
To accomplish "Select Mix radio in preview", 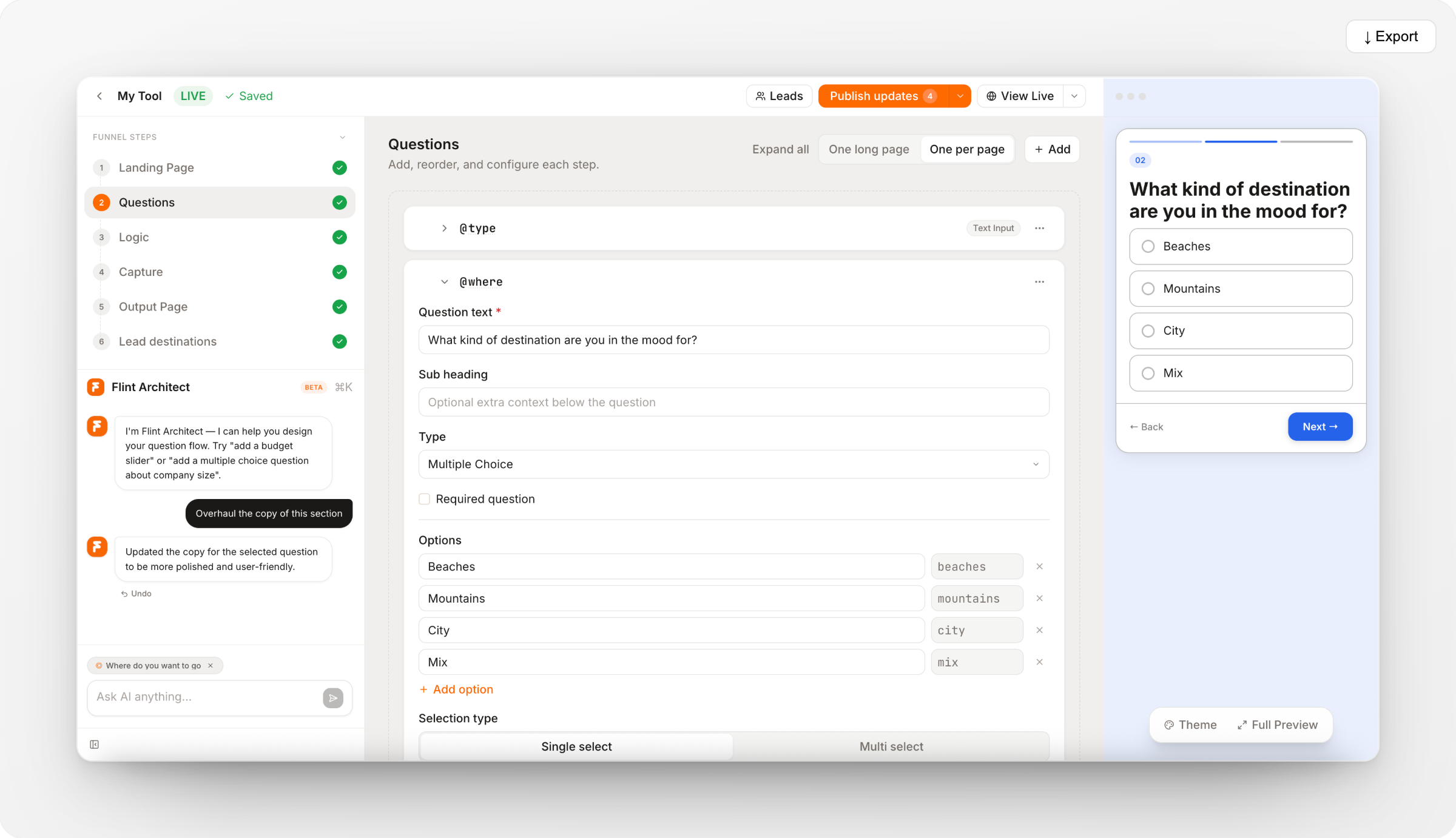I will coord(1148,374).
